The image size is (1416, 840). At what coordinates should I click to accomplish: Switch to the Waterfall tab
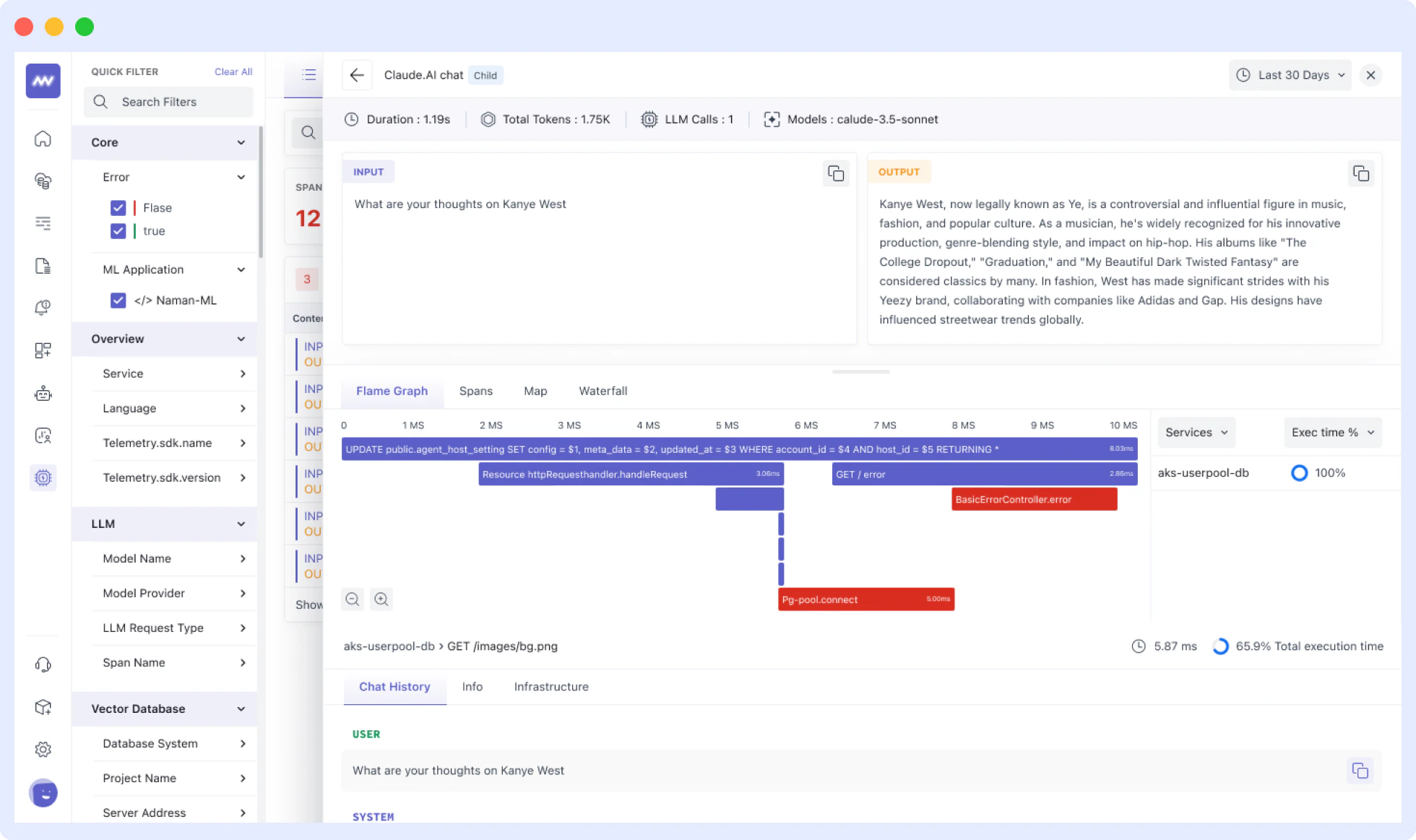pyautogui.click(x=603, y=391)
